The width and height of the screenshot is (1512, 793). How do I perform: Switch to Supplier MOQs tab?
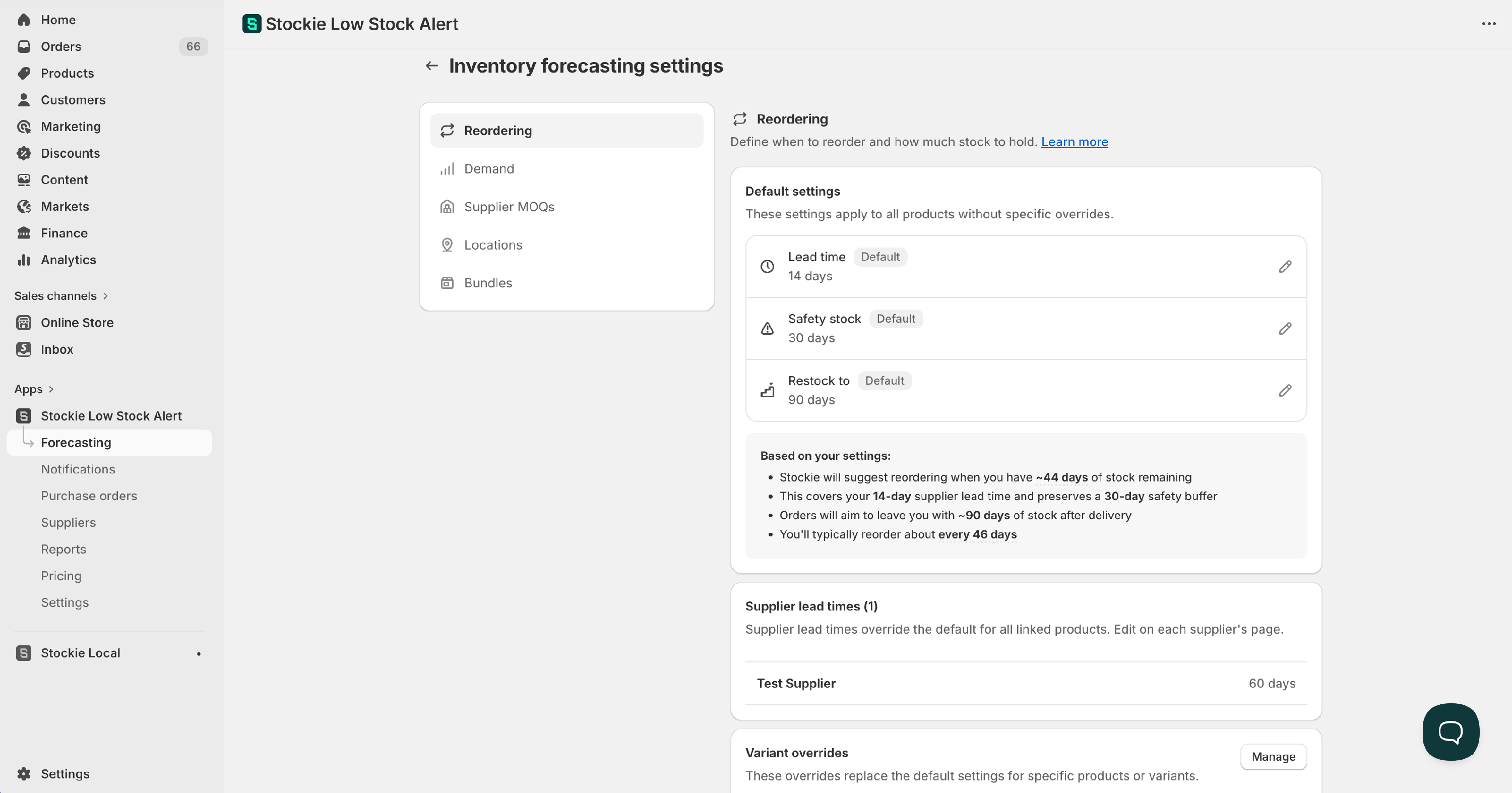click(509, 207)
